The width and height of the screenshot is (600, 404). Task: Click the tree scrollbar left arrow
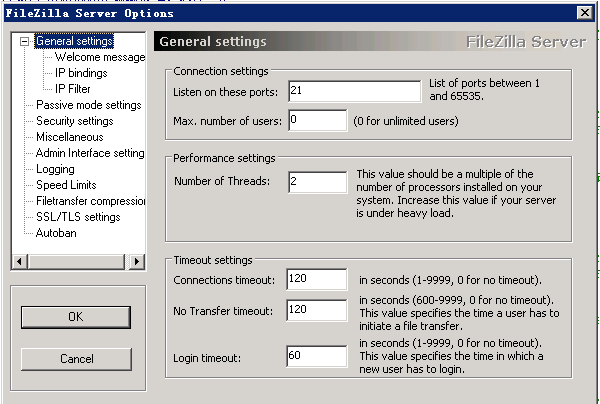point(20,262)
